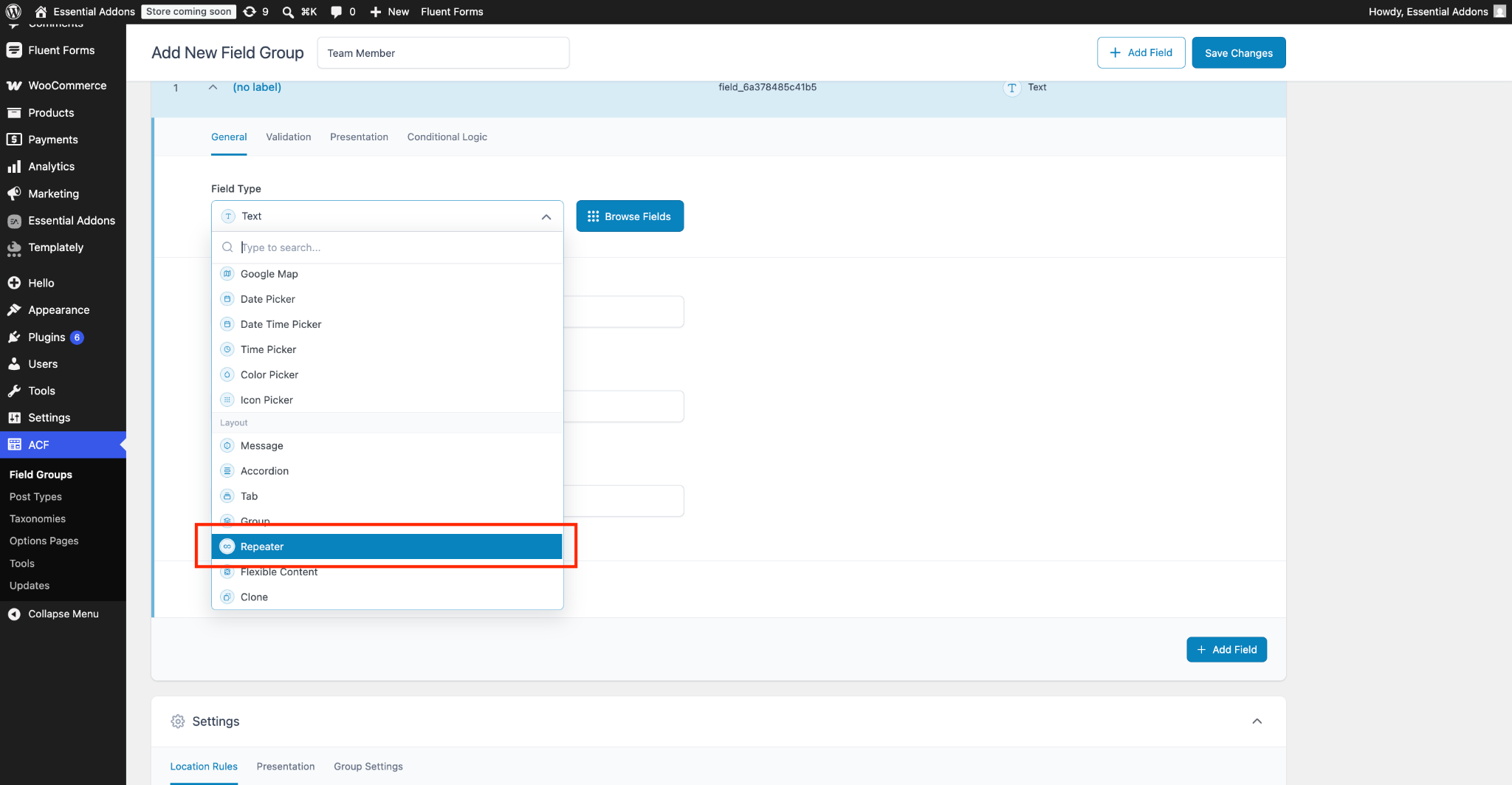Click the Settings gear icon in panel header
Screen dimensions: 1512x785
pos(178,721)
